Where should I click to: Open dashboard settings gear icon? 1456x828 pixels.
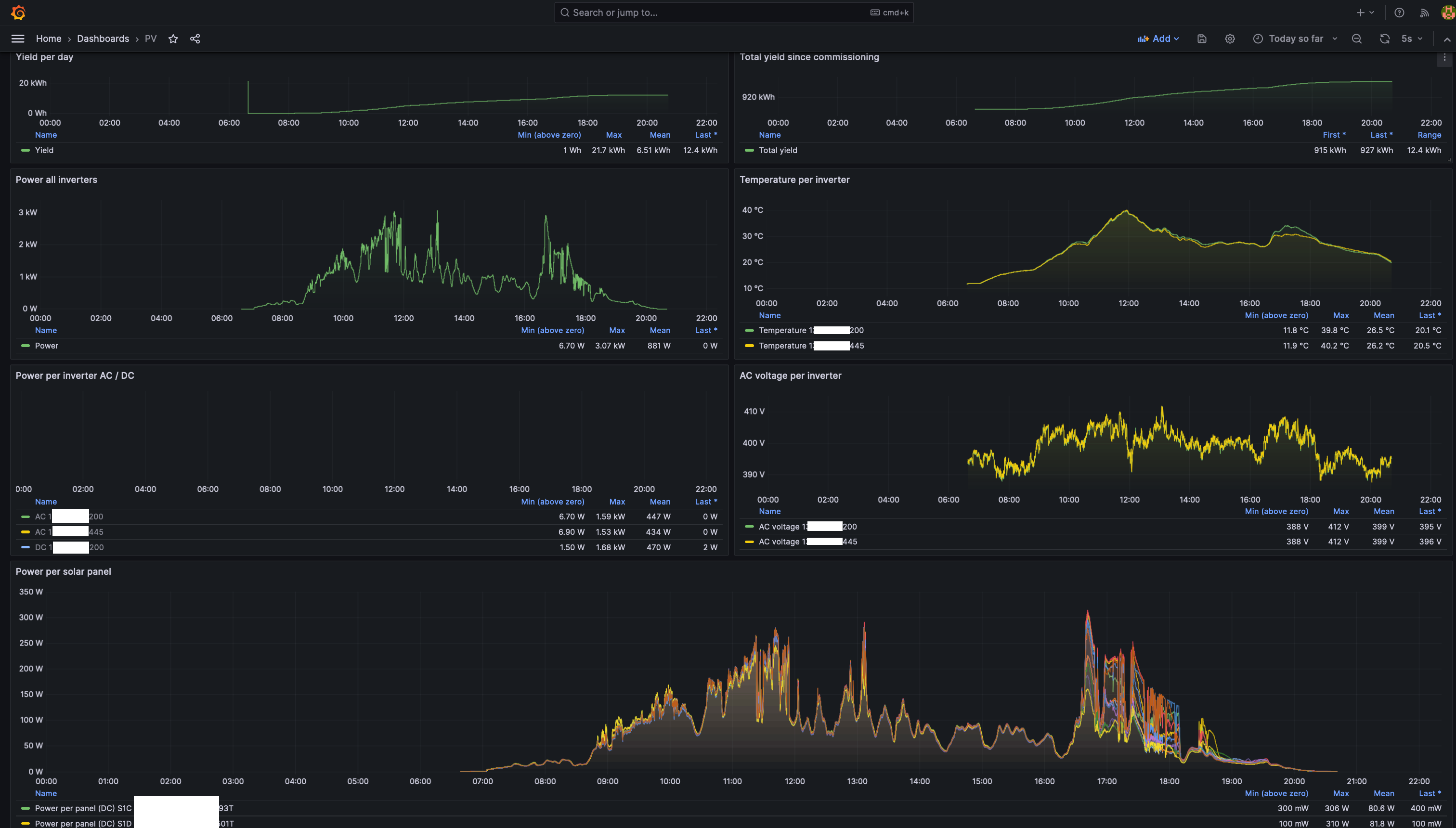click(1230, 39)
